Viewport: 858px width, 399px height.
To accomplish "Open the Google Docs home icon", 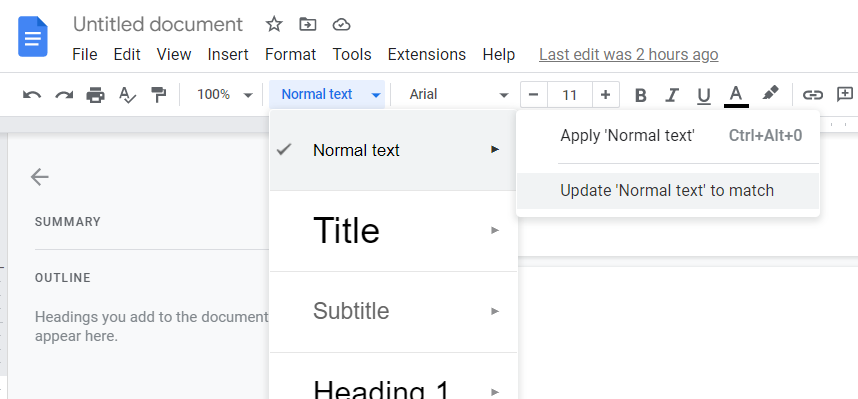I will [x=33, y=37].
